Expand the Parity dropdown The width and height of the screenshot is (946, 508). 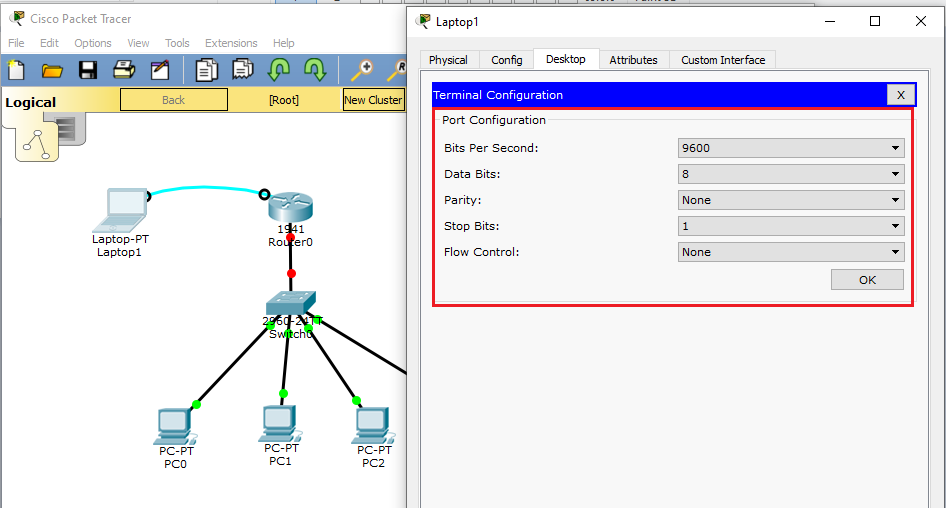click(791, 200)
